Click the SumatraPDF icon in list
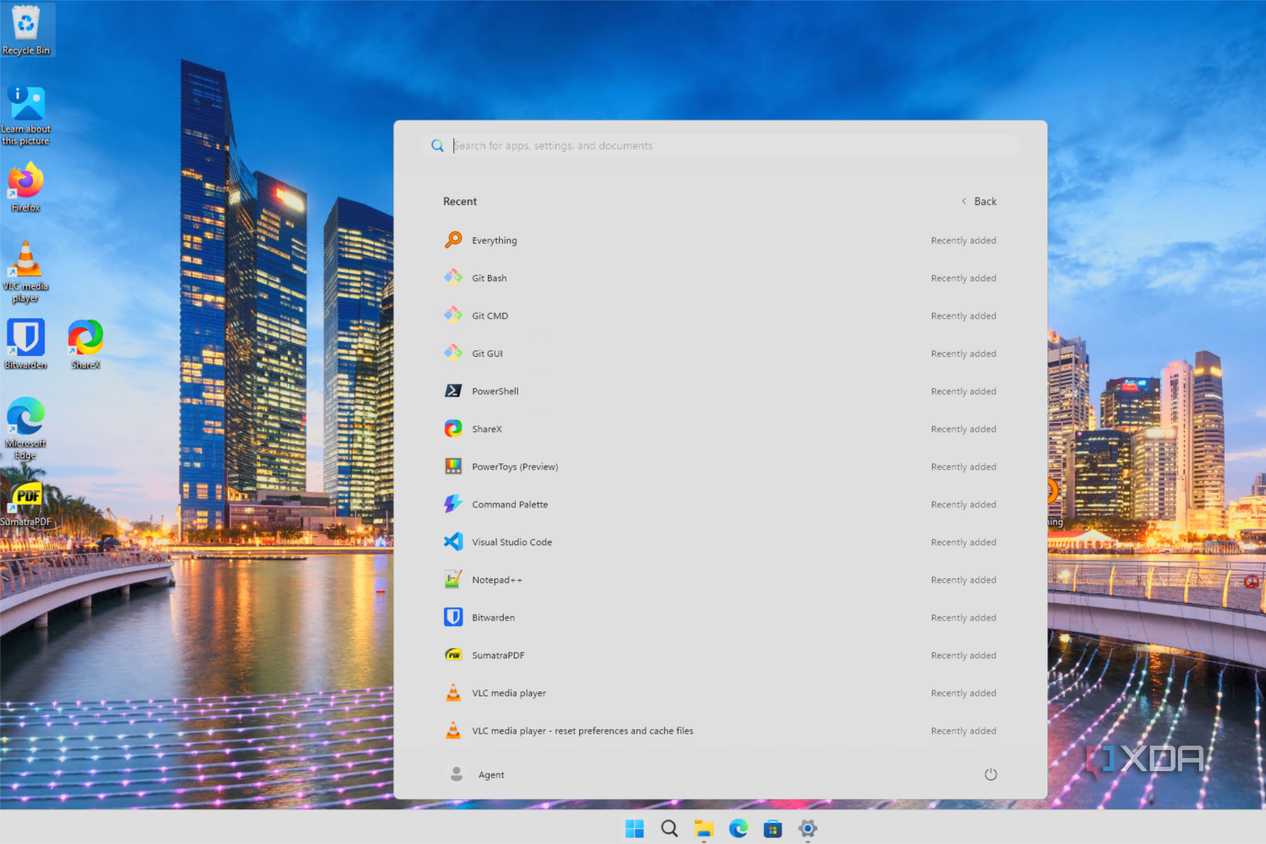Viewport: 1266px width, 844px height. pos(453,655)
